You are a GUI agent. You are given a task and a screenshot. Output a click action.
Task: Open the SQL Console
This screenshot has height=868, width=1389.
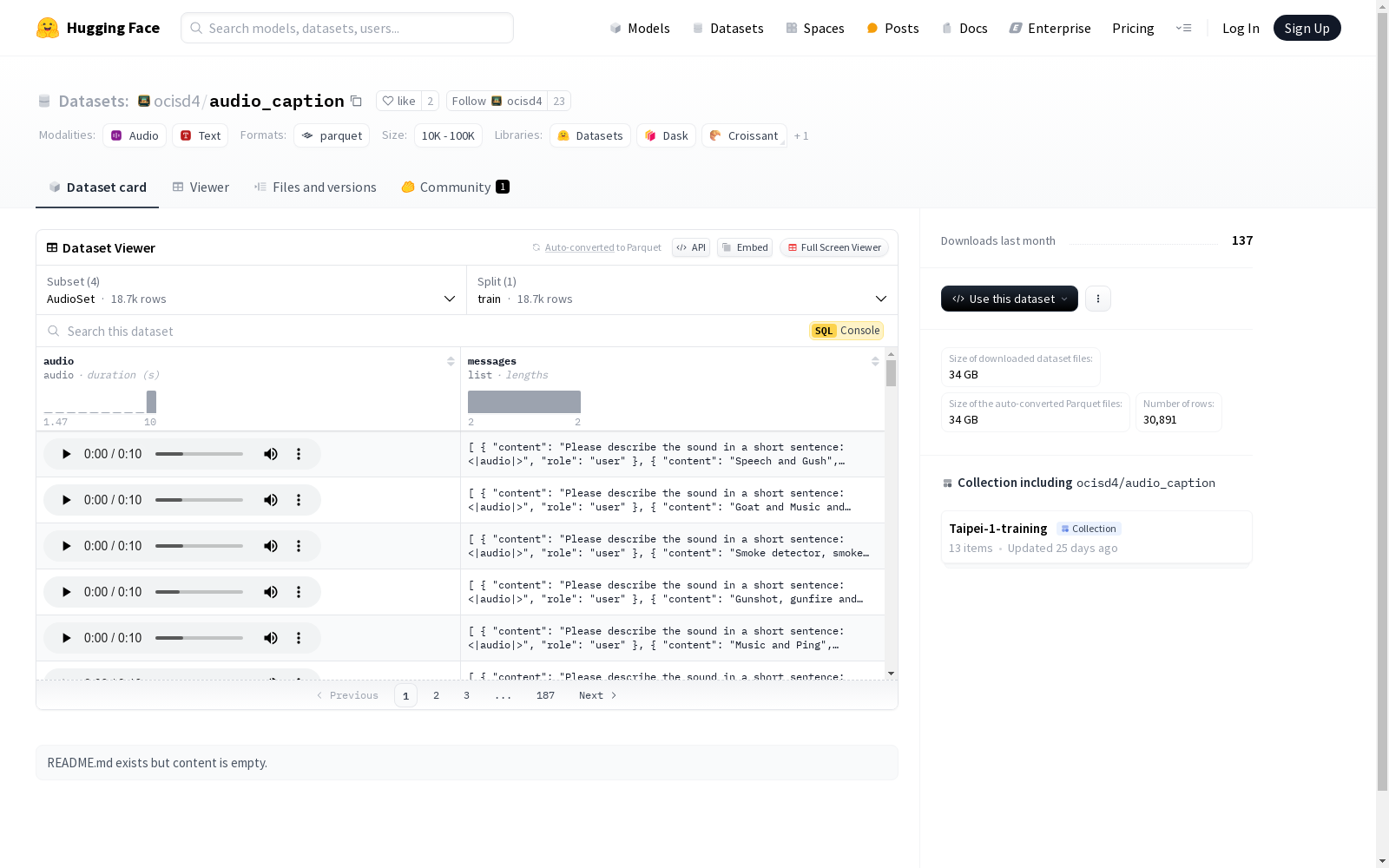[846, 331]
